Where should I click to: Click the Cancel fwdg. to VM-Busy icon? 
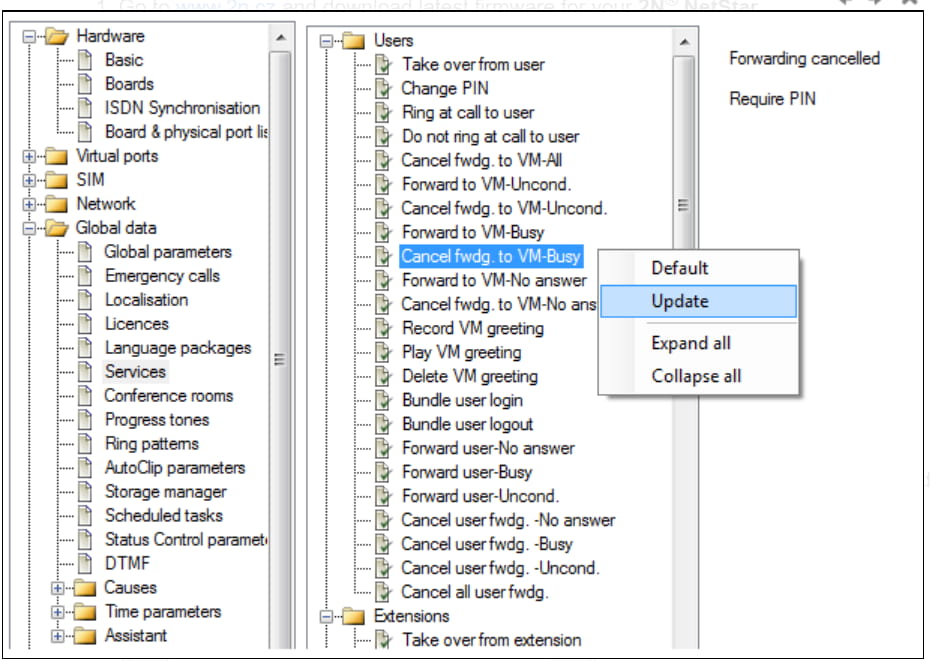point(384,256)
